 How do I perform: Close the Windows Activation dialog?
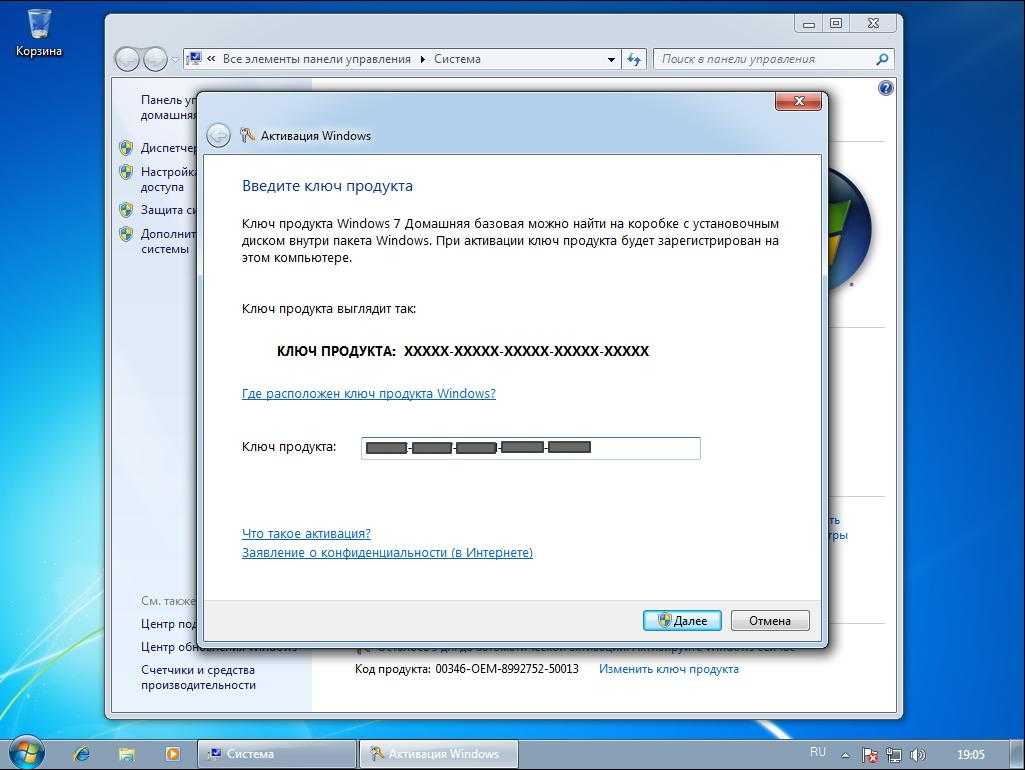pyautogui.click(x=798, y=101)
